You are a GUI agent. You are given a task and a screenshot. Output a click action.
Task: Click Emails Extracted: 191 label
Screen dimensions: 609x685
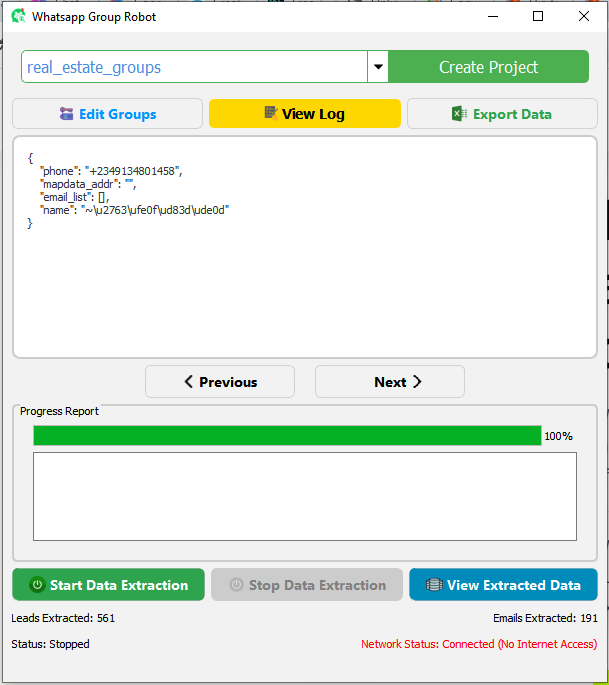(x=545, y=618)
